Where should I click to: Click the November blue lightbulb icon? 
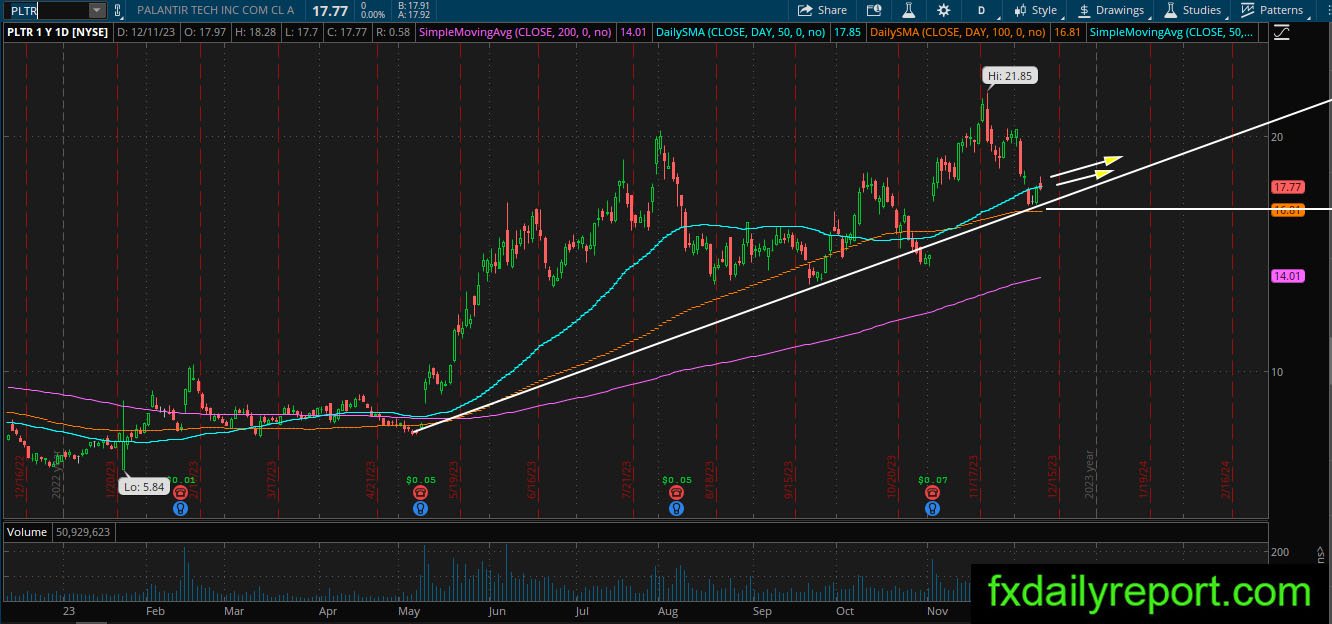[x=932, y=508]
